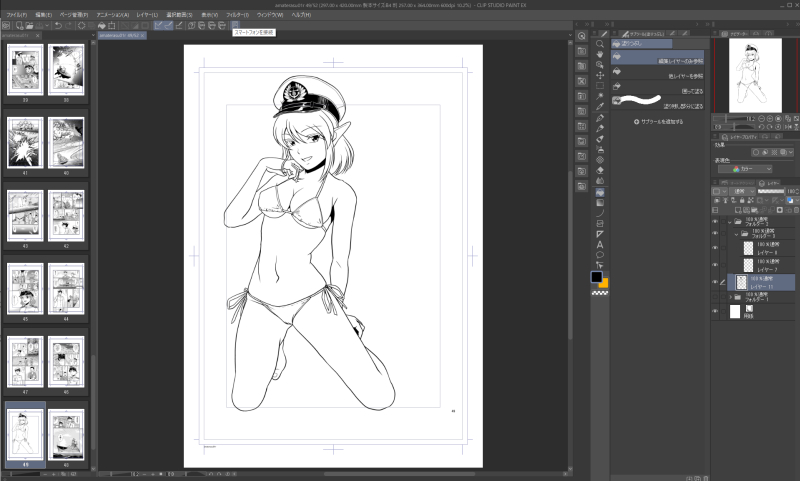800x481 pixels.
Task: Select the Eraser tool
Action: 600,170
